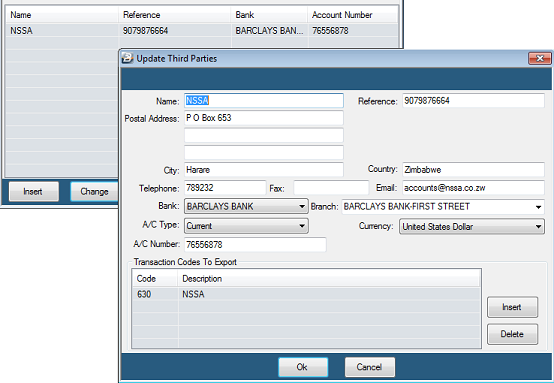Close the Update Third Parties dialog
This screenshot has width=554, height=383.
(x=540, y=58)
